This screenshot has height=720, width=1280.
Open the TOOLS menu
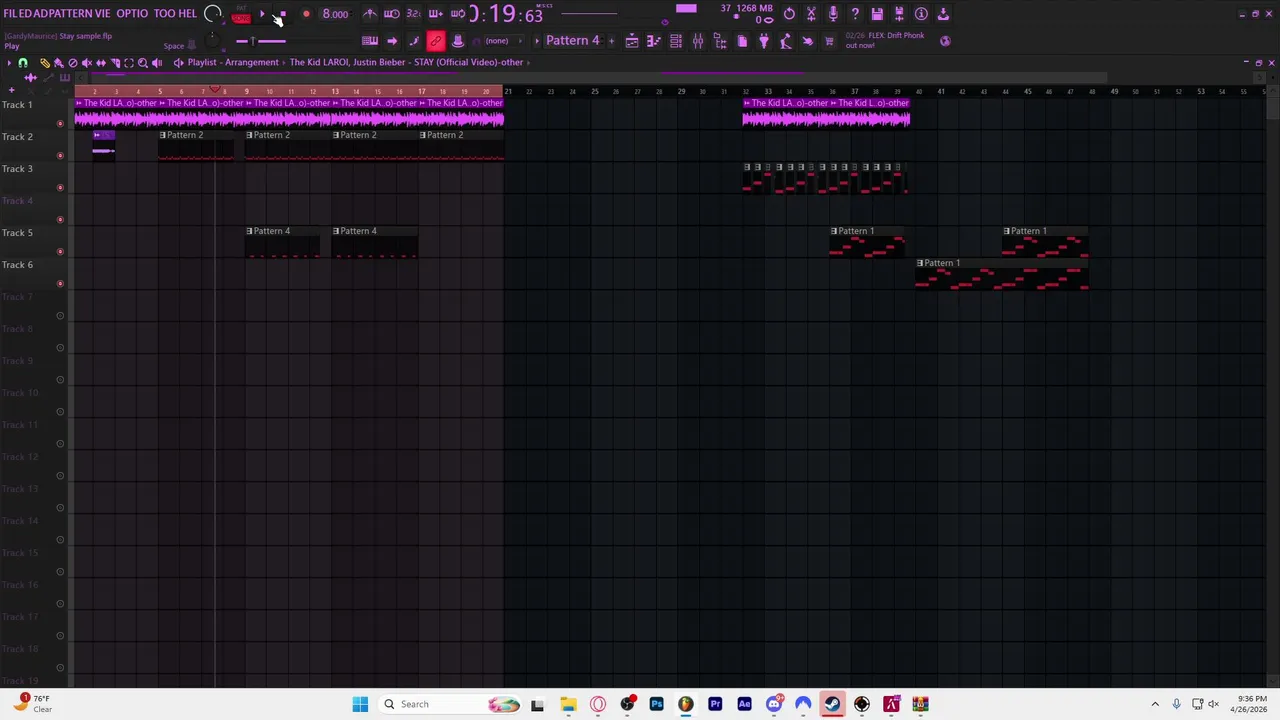point(163,14)
